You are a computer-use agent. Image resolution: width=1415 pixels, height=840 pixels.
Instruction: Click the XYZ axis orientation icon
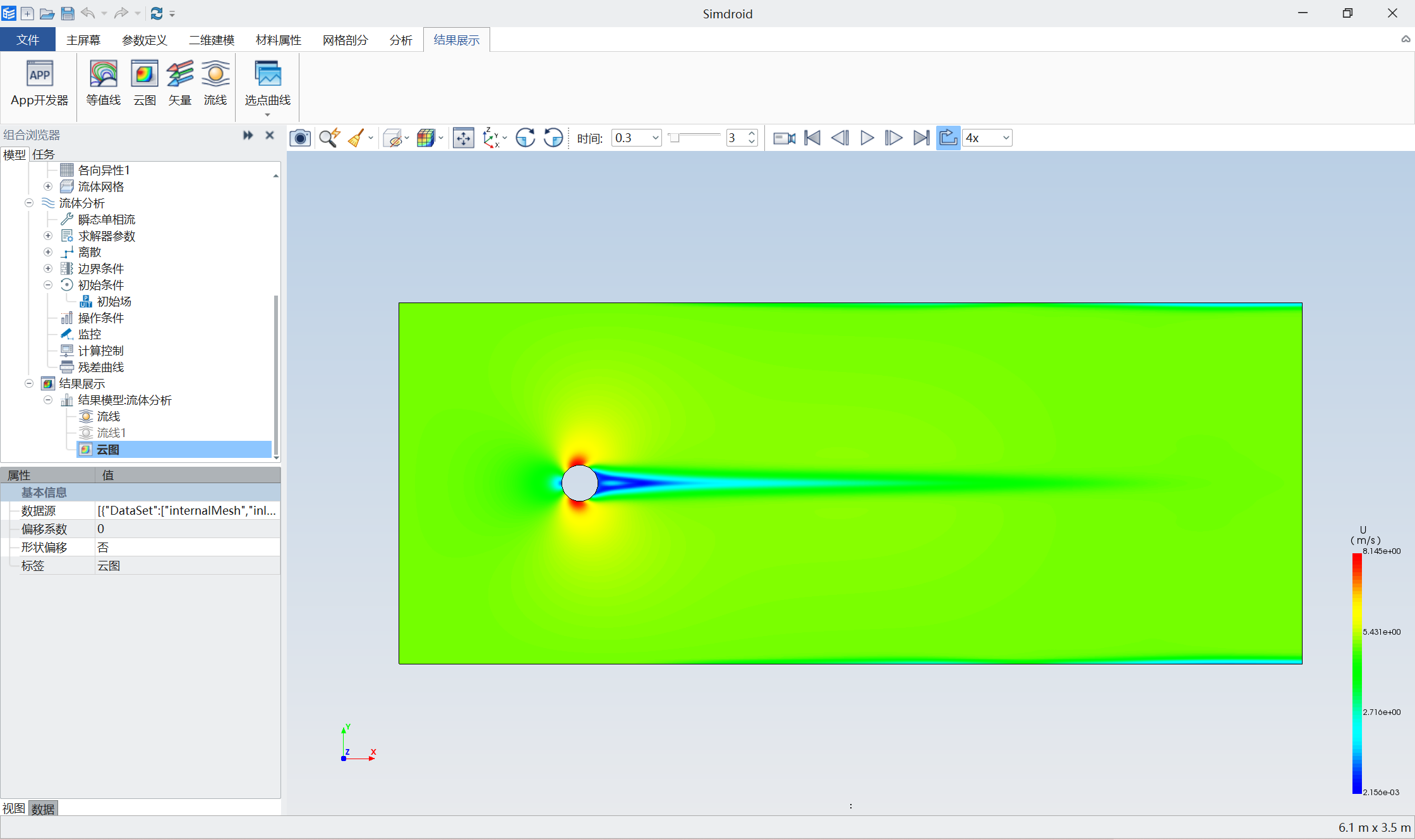tap(490, 138)
